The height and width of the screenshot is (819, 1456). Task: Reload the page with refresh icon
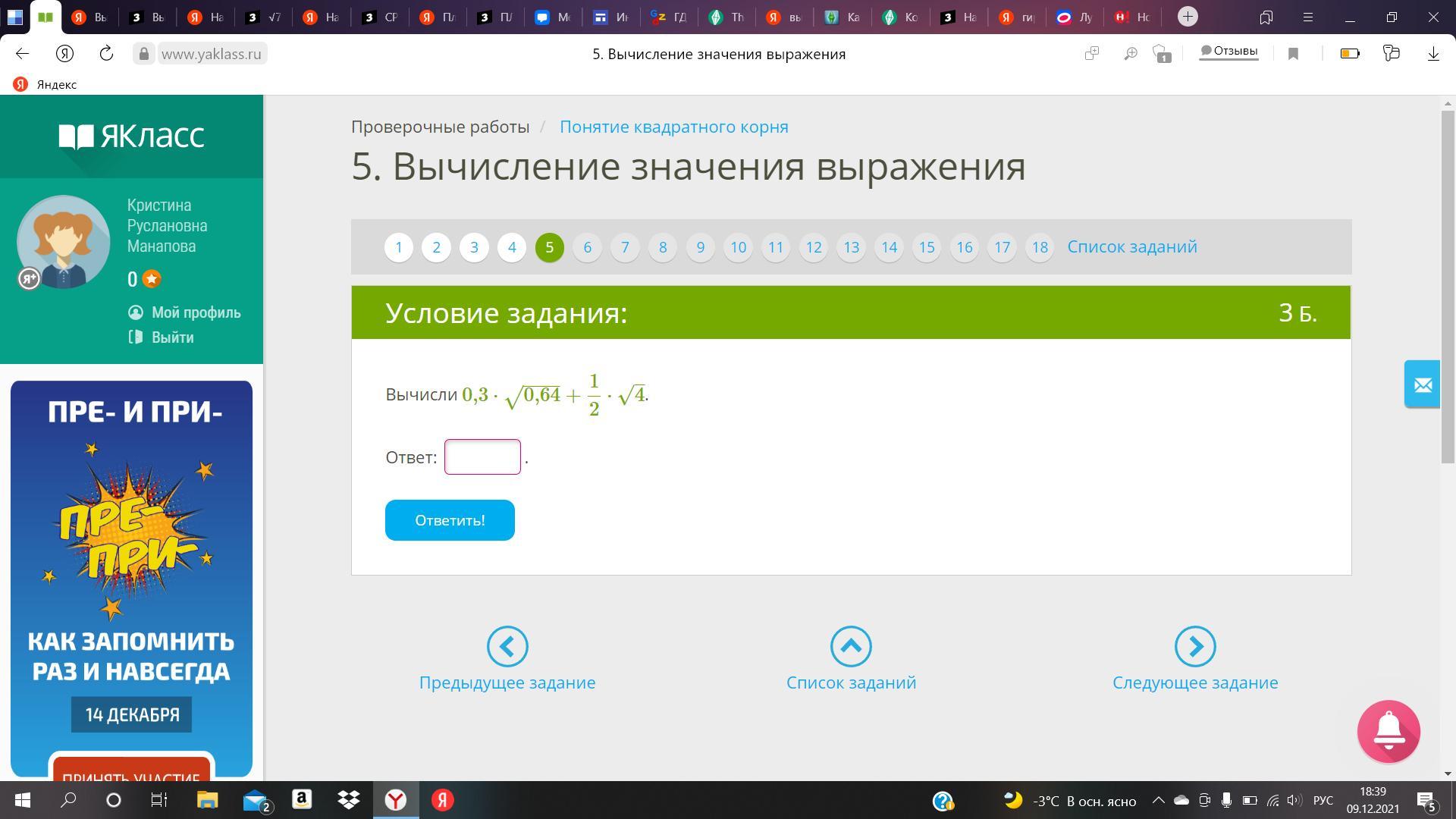pos(106,54)
